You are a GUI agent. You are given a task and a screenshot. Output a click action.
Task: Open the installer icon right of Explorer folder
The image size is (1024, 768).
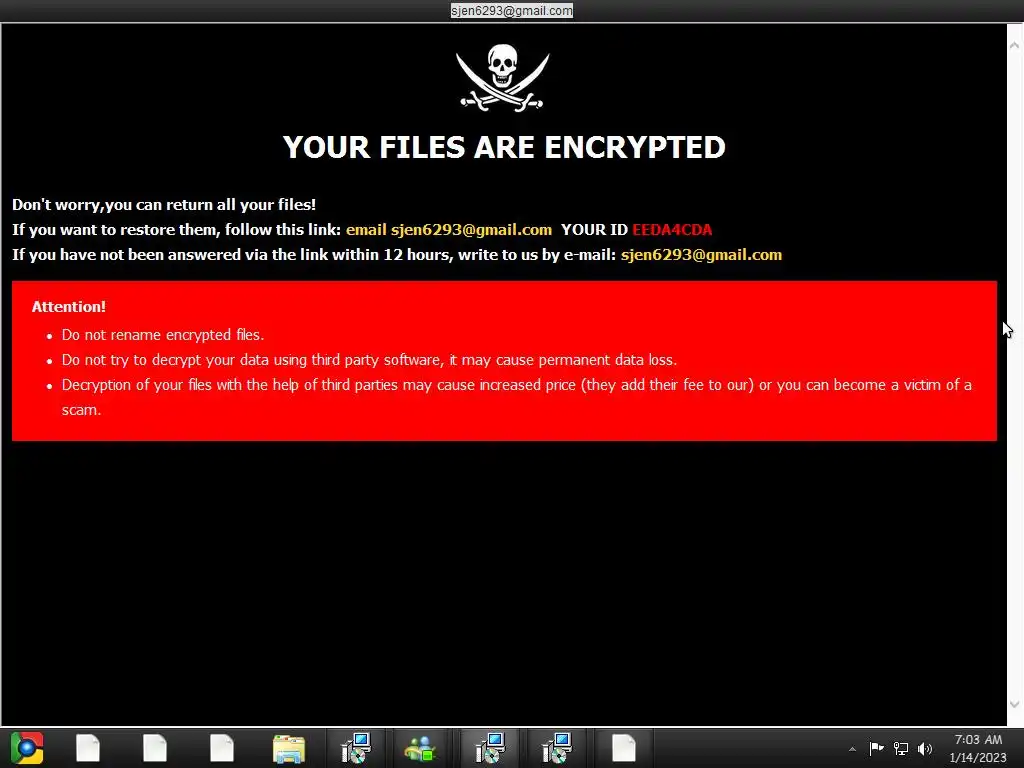pyautogui.click(x=355, y=748)
